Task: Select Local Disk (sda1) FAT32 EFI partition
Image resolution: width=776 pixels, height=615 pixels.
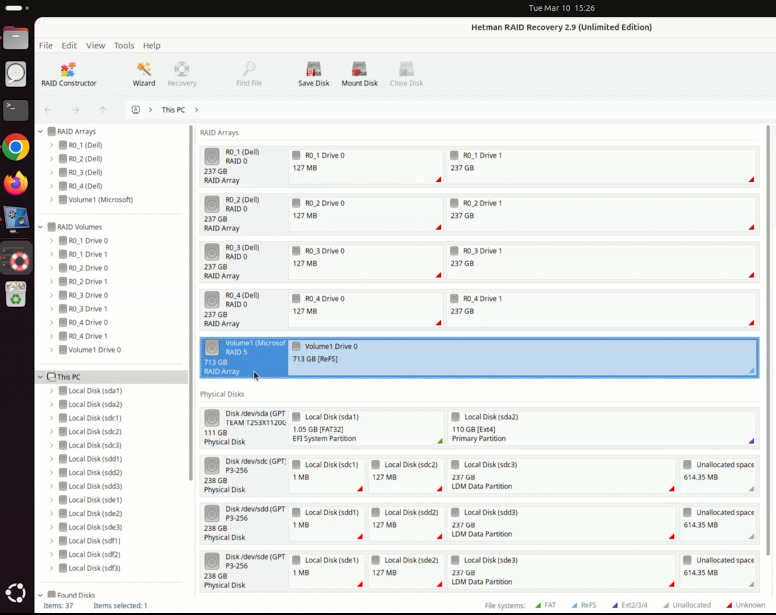Action: [x=367, y=427]
